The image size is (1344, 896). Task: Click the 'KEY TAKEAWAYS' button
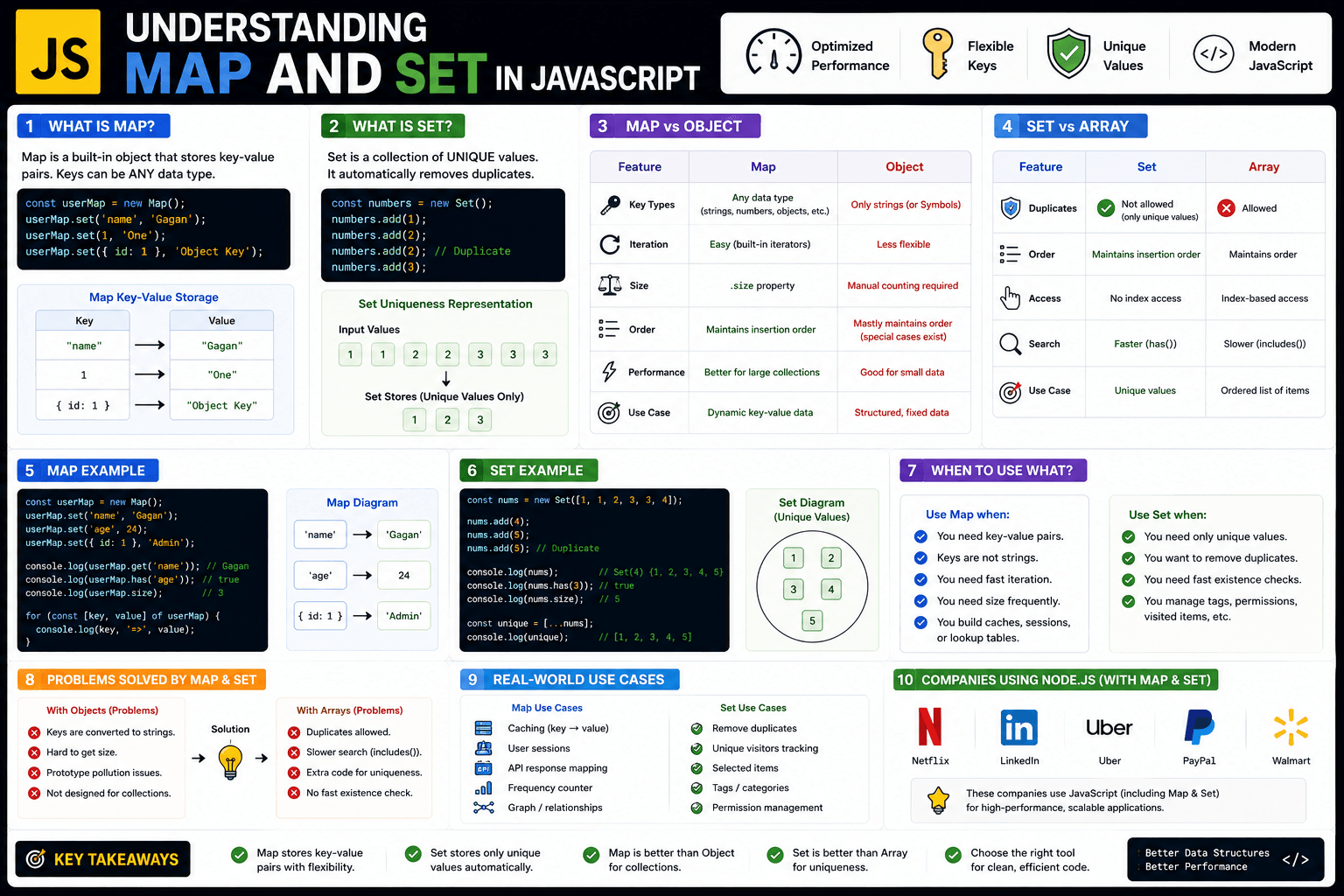102,859
